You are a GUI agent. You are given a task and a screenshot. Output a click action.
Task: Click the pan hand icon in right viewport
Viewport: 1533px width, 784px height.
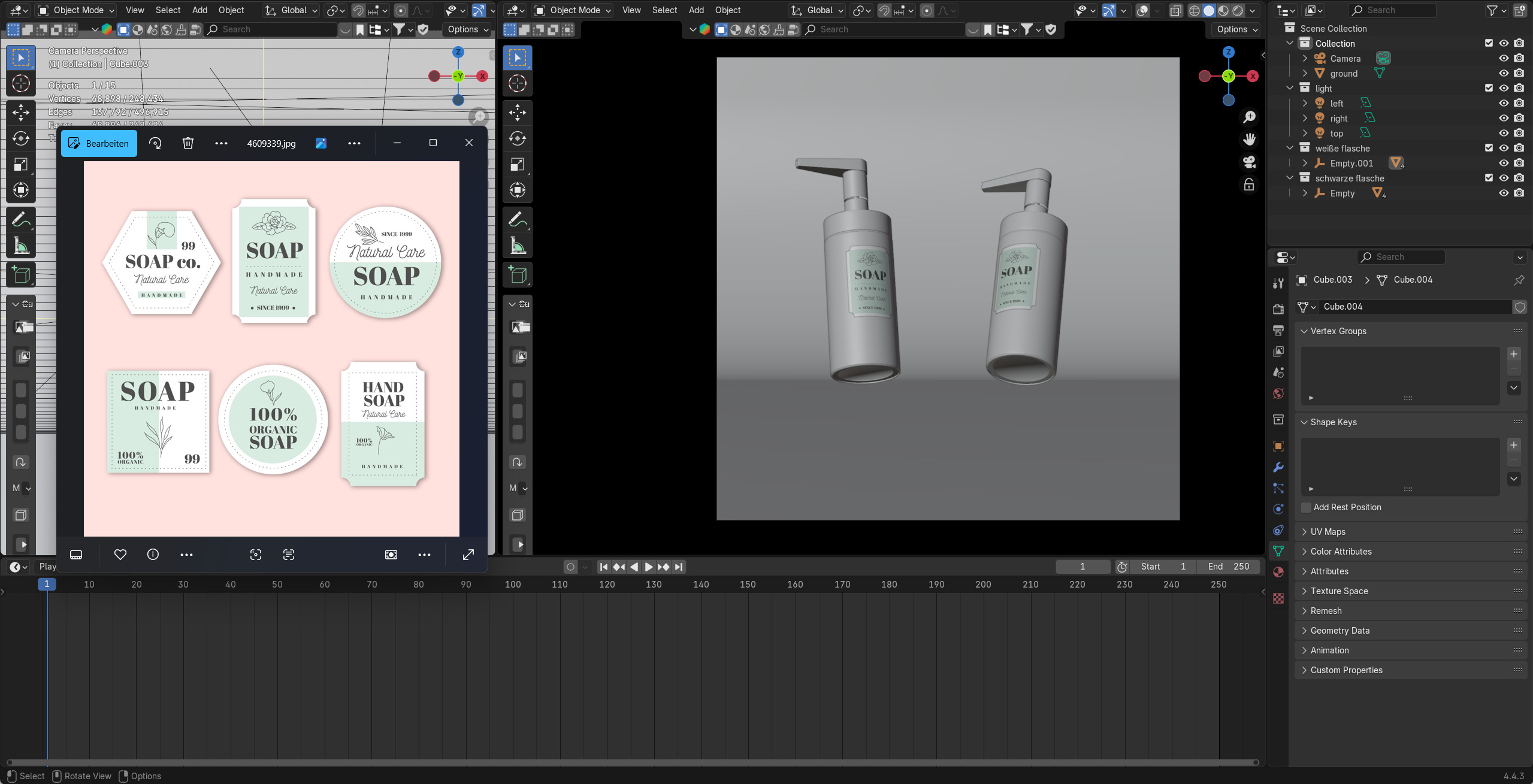1249,140
